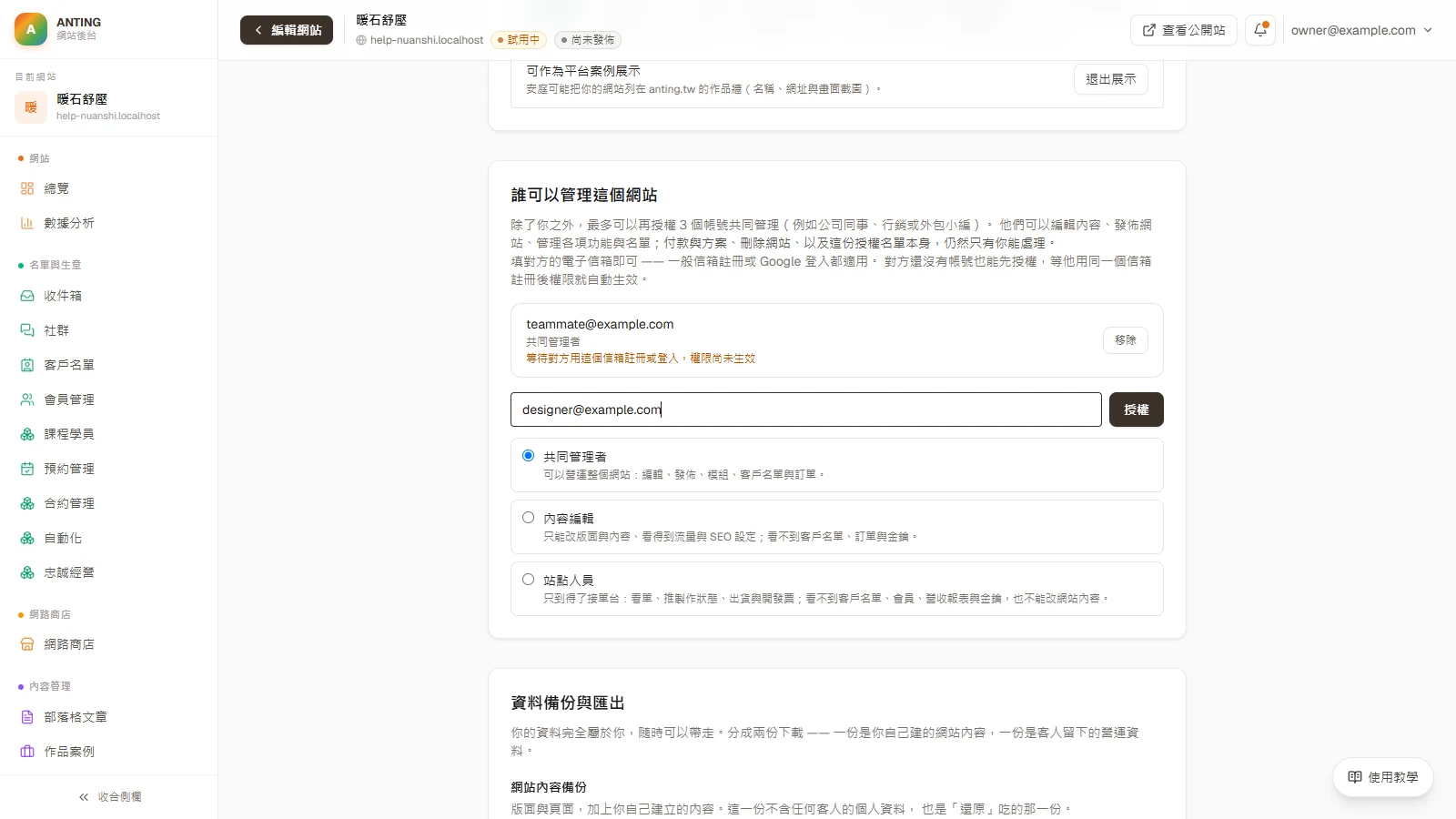This screenshot has height=819, width=1456.
Task: Open 數據分析 chart icon
Action: [x=27, y=223]
